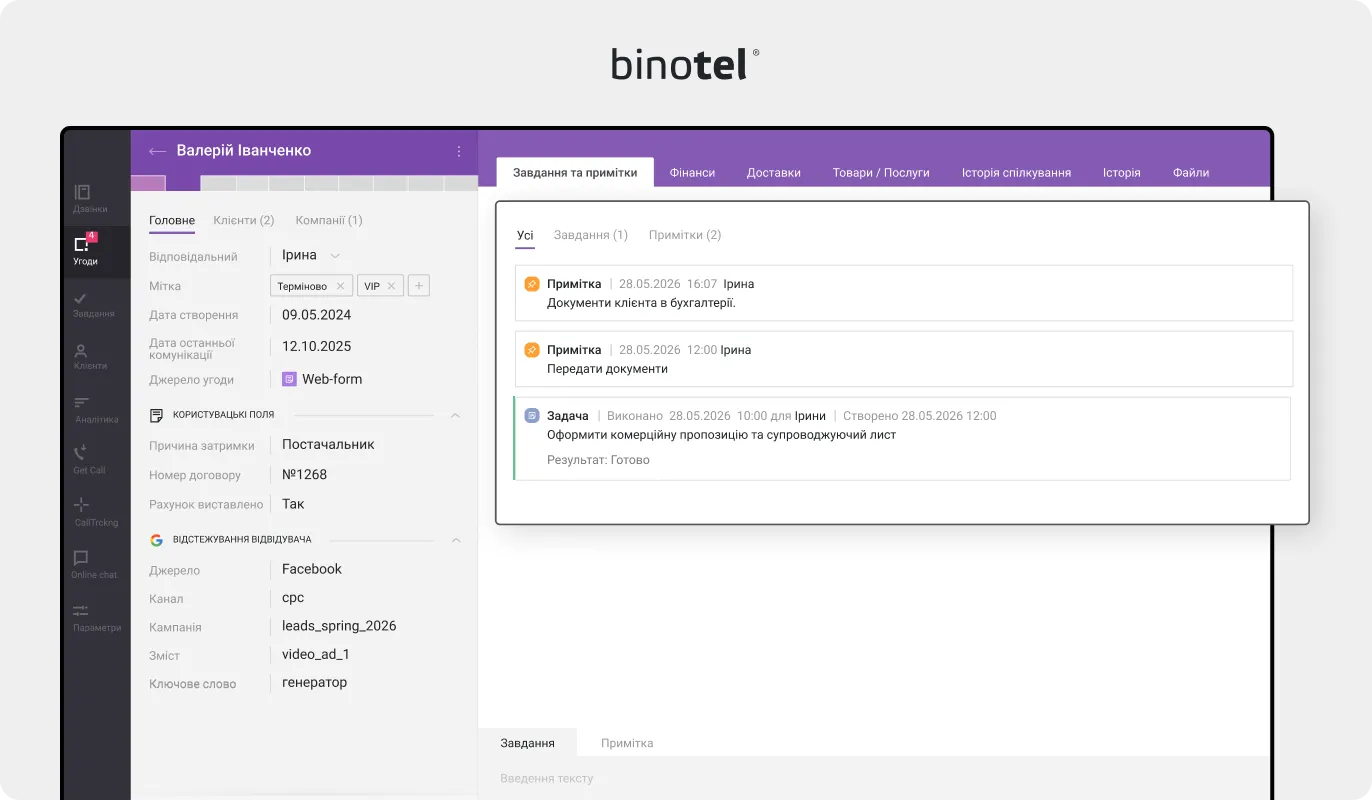The height and width of the screenshot is (800, 1372).
Task: Open the Фінанси tab
Action: 692,172
